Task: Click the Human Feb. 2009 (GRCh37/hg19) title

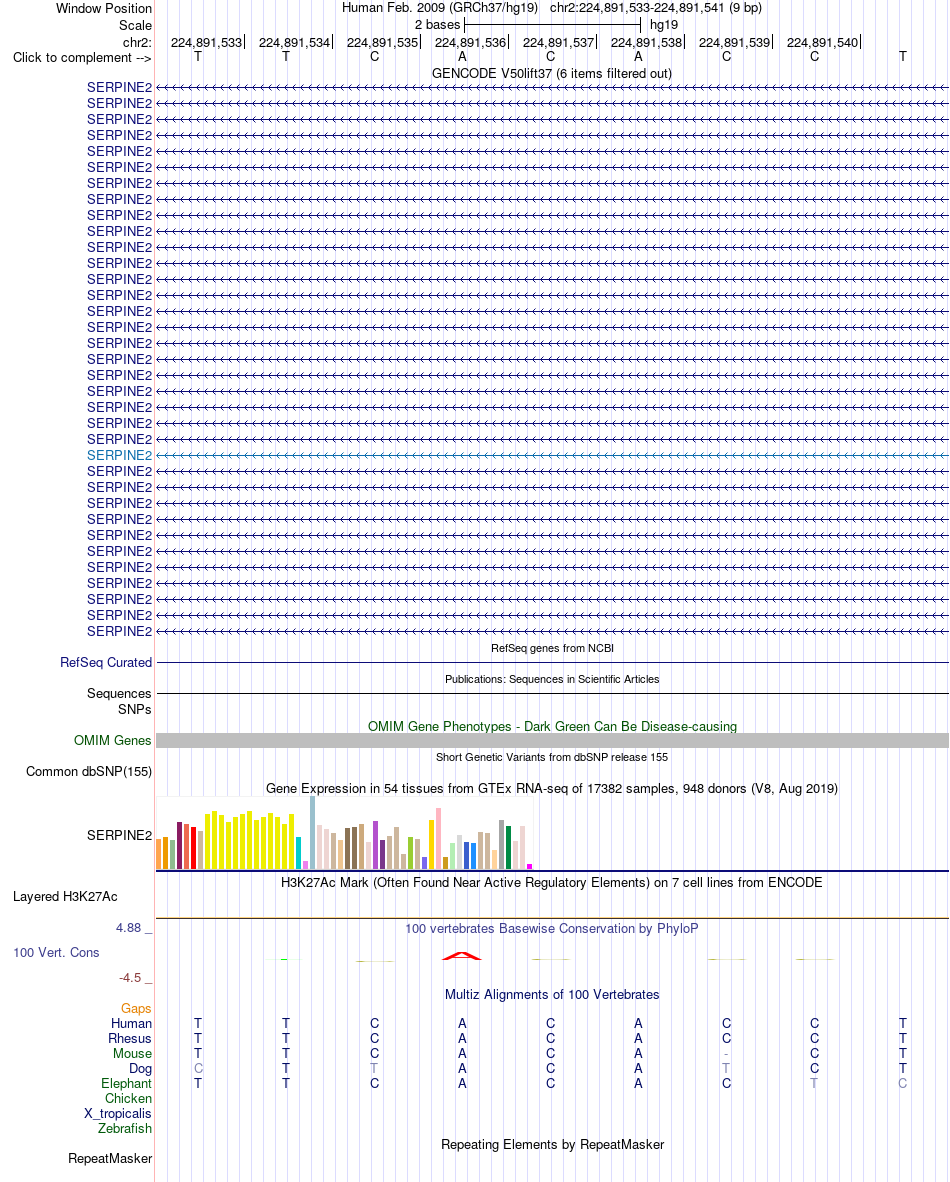Action: tap(440, 8)
